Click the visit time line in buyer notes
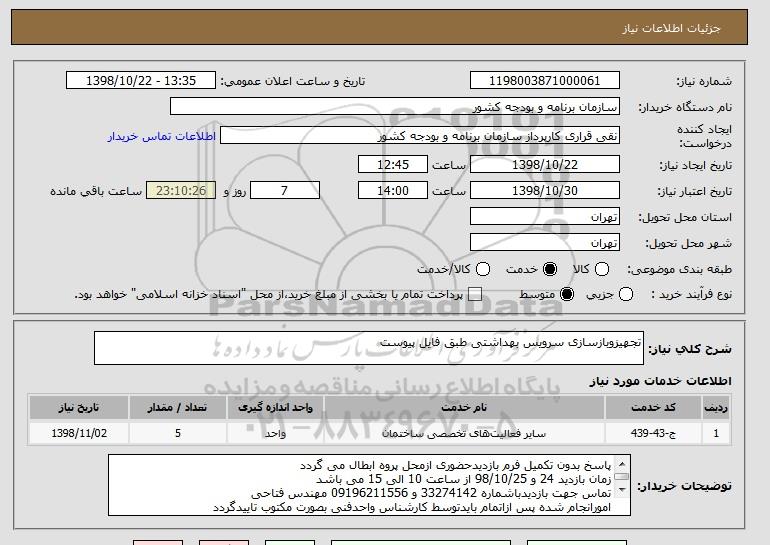 coord(464,479)
